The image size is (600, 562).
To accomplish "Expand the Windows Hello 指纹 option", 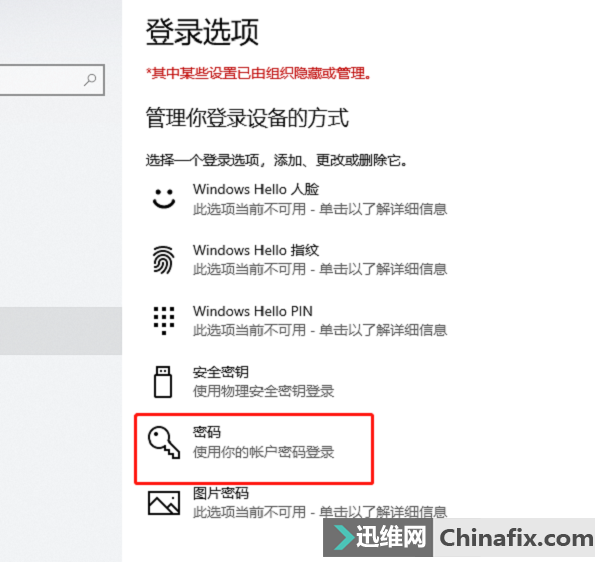I will 298,260.
